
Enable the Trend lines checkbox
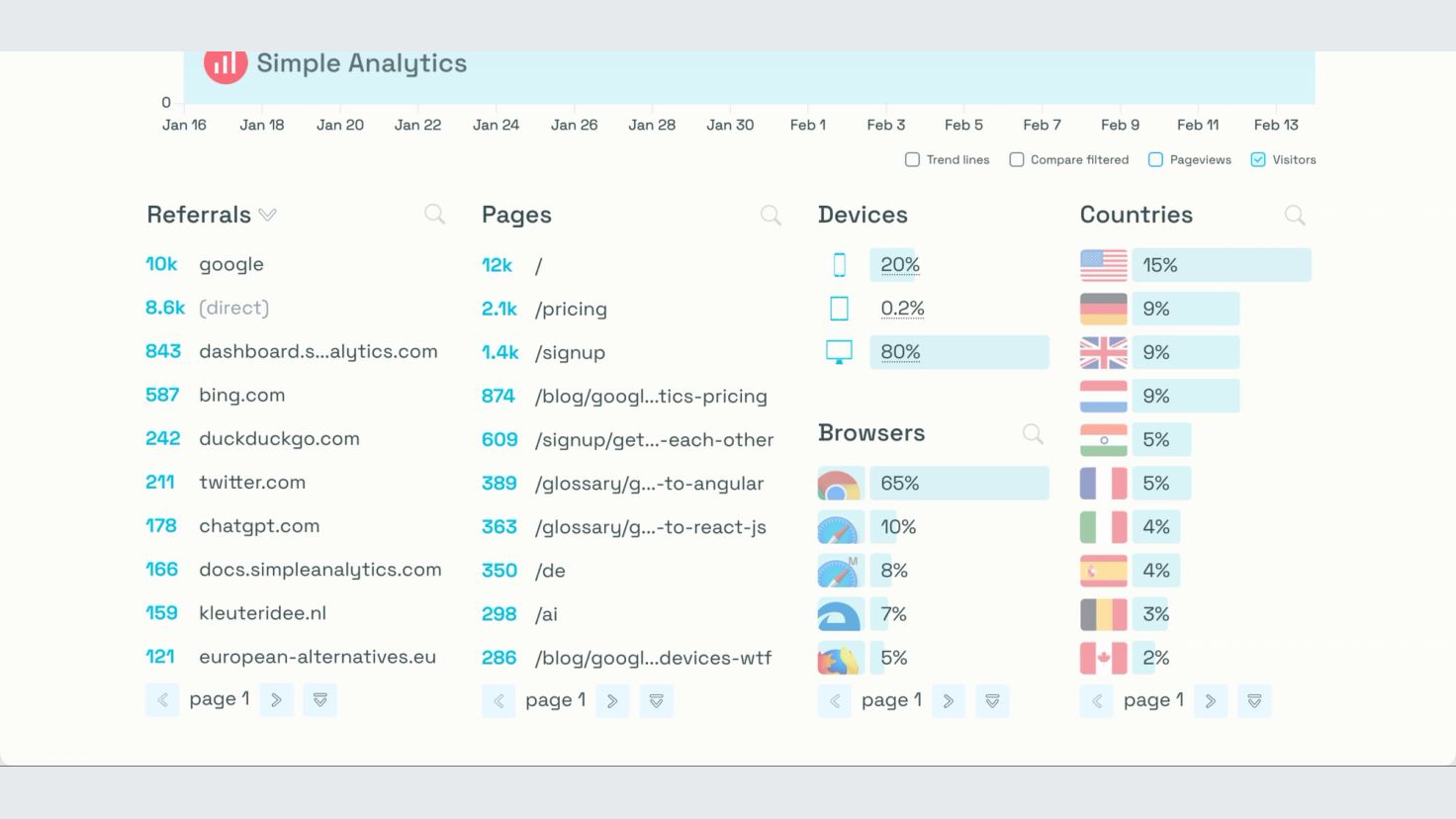[912, 159]
